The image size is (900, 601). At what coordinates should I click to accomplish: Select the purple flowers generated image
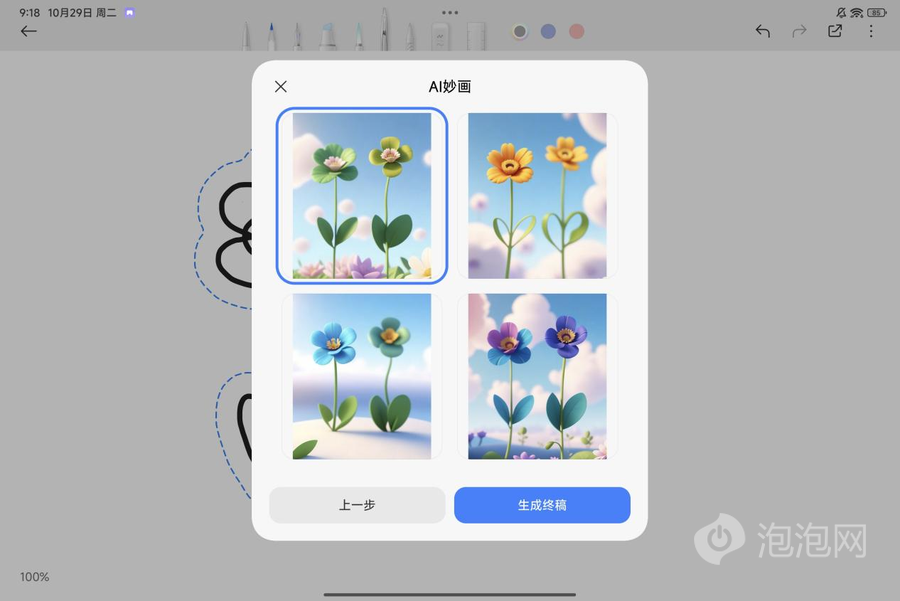click(537, 376)
